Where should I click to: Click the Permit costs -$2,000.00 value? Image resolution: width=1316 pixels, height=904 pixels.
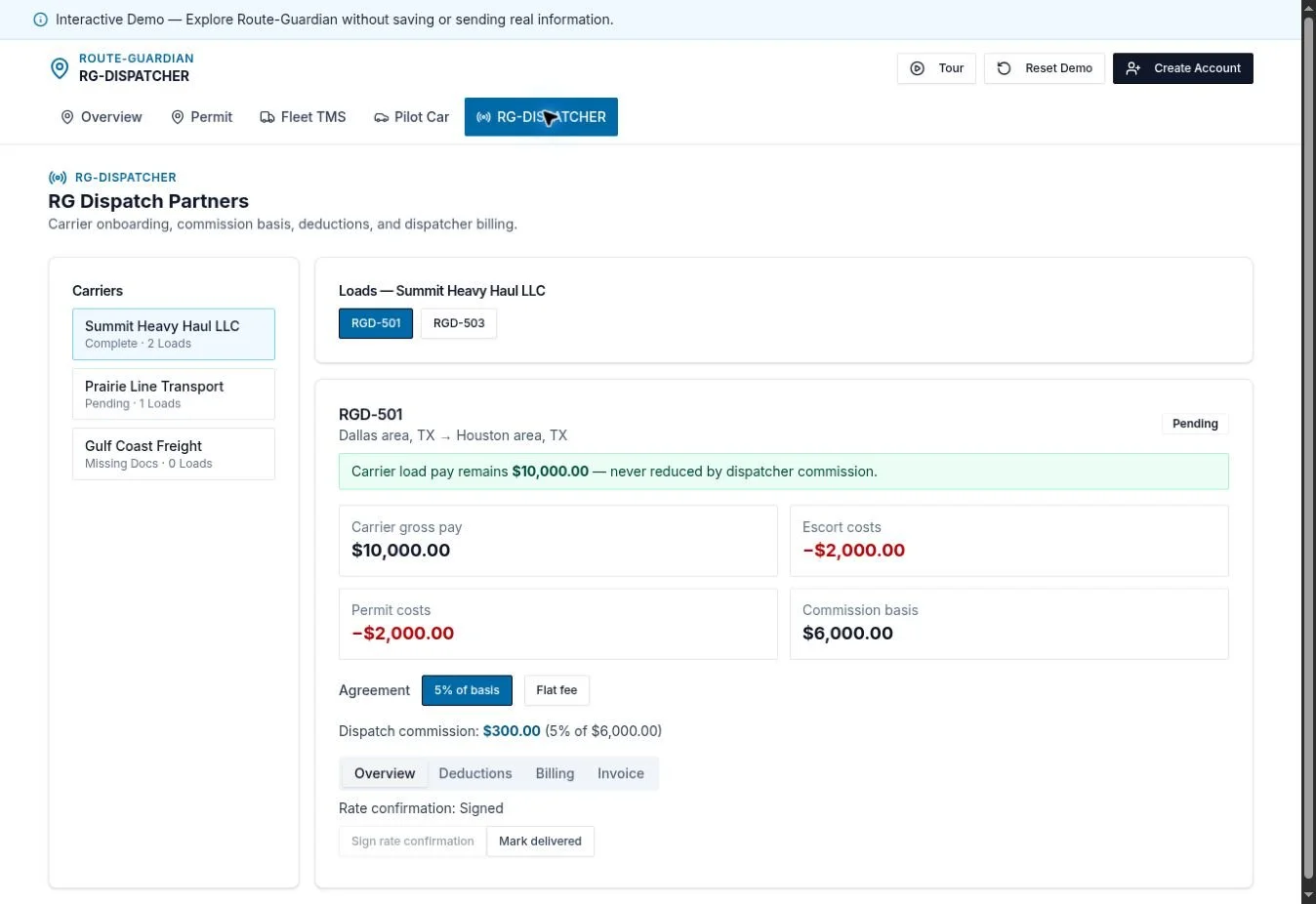coord(402,634)
